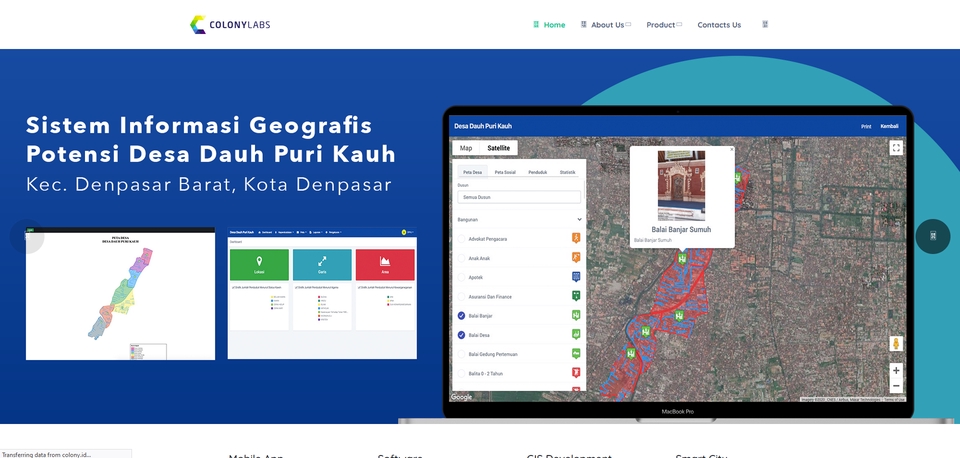Screen dimensions: 960x458
Task: Click the orange Anak Anak marker icon
Action: [x=576, y=257]
